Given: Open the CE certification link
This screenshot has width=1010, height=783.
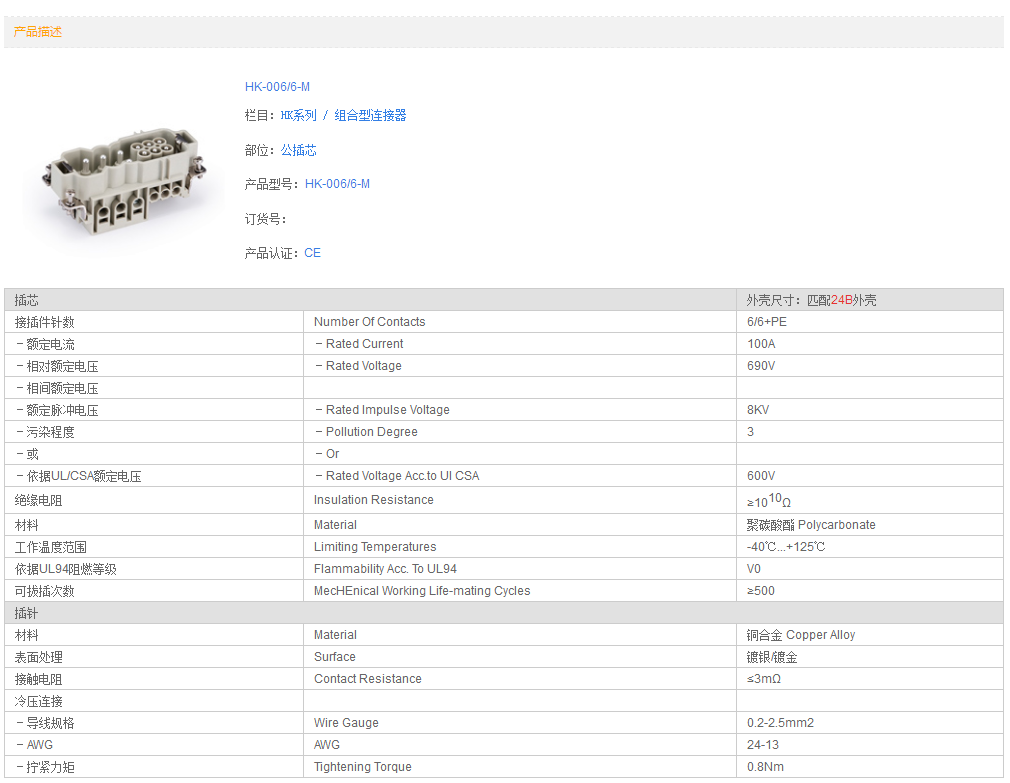Looking at the screenshot, I should pyautogui.click(x=312, y=253).
